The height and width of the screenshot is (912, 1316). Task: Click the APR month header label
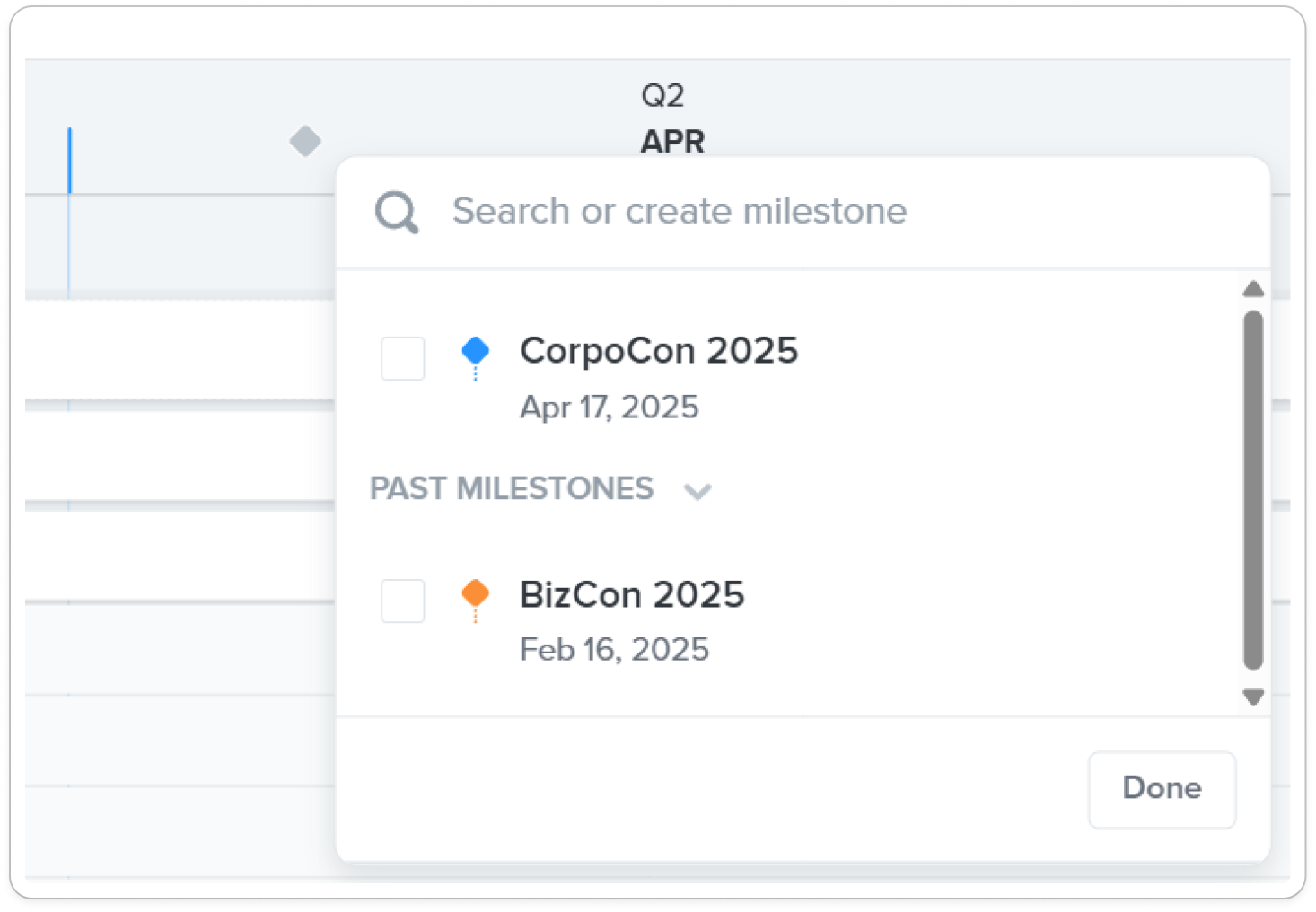[672, 141]
